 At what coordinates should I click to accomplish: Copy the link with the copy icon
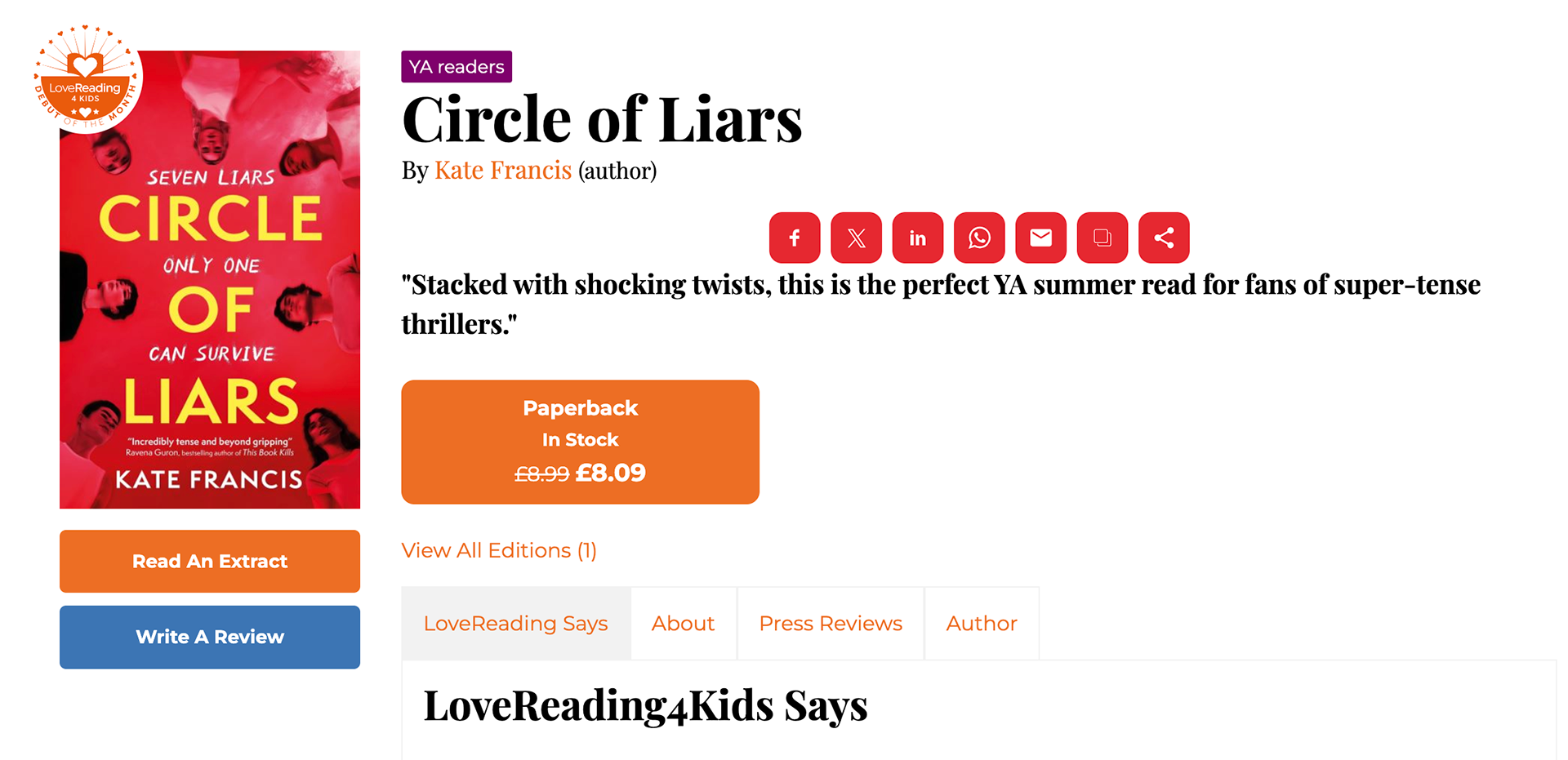click(x=1102, y=238)
